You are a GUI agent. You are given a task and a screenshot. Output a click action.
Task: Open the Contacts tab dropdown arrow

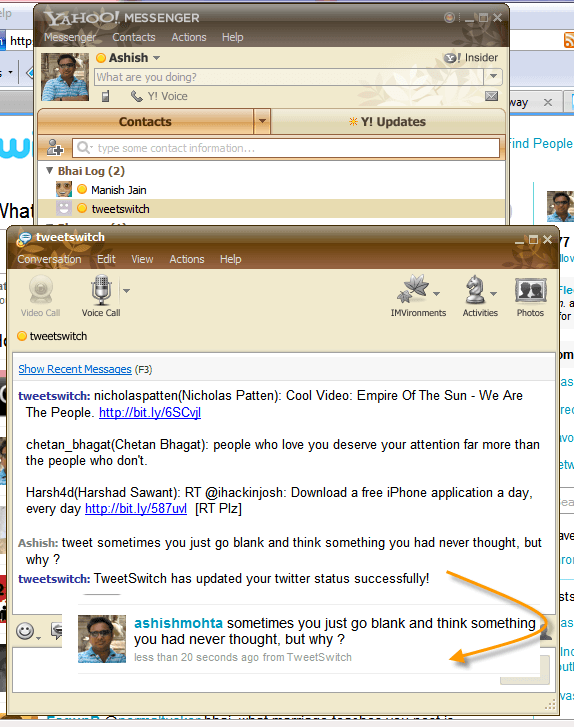(262, 121)
